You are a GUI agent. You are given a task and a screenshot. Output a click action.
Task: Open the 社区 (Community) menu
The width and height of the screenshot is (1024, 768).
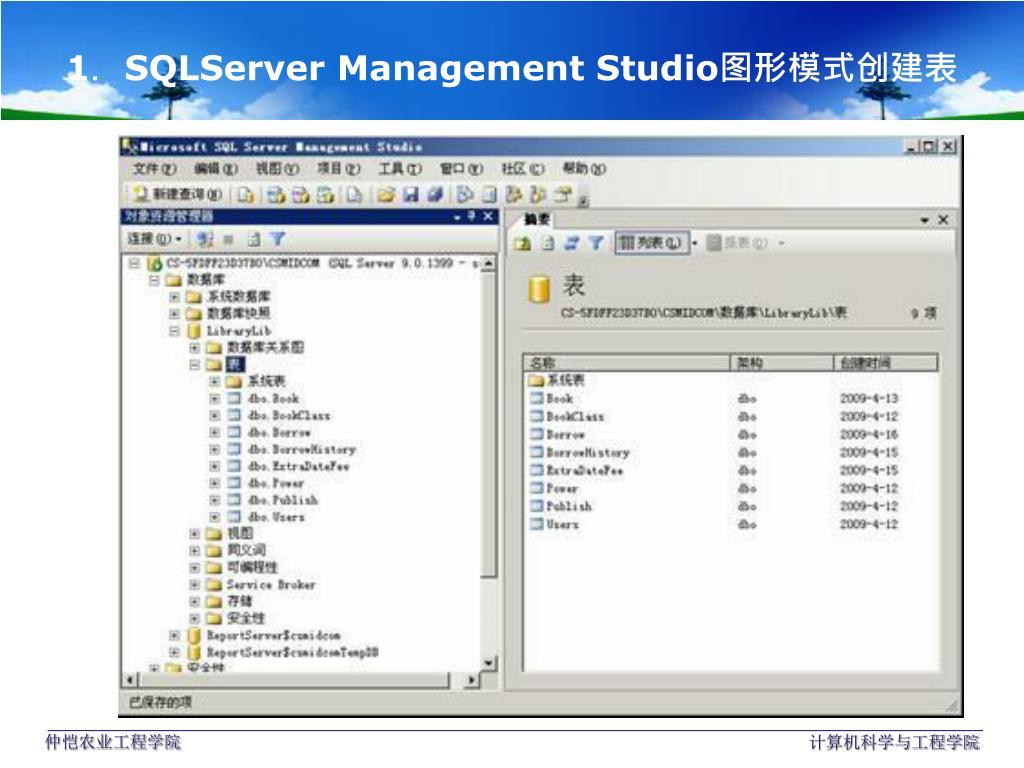(522, 168)
